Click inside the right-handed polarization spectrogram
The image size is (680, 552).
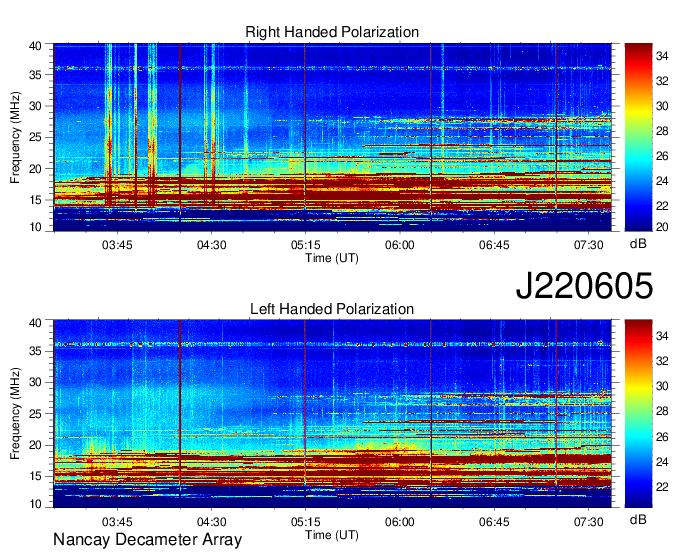tap(333, 137)
